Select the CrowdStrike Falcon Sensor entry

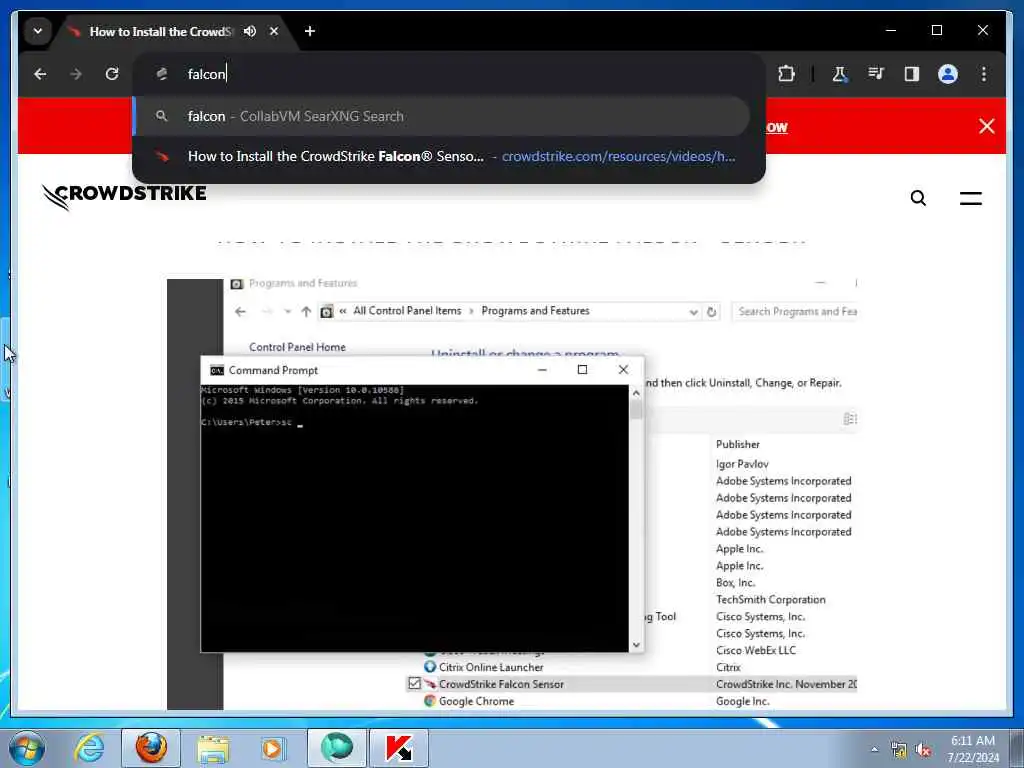[501, 684]
